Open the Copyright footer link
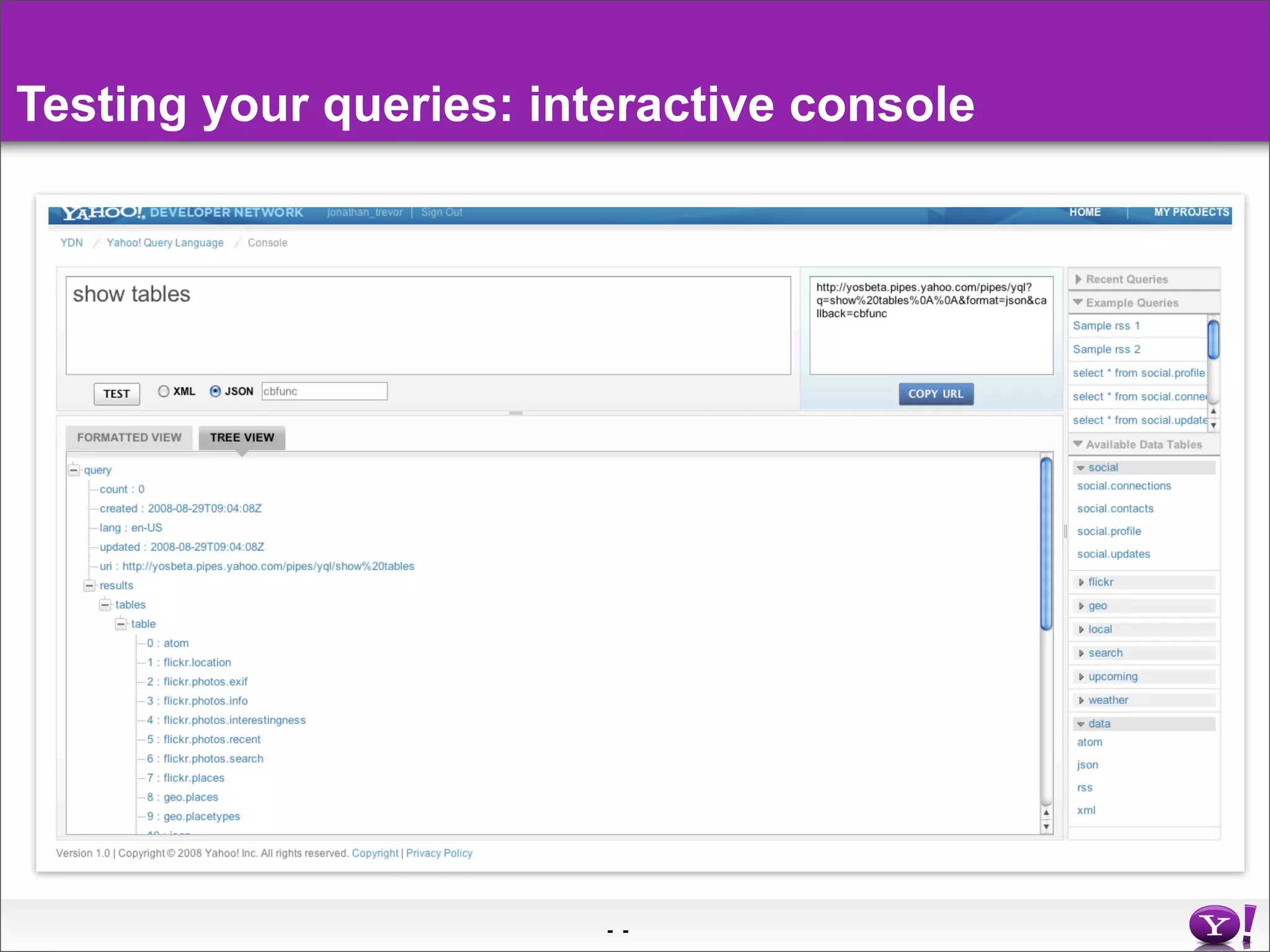 [375, 853]
